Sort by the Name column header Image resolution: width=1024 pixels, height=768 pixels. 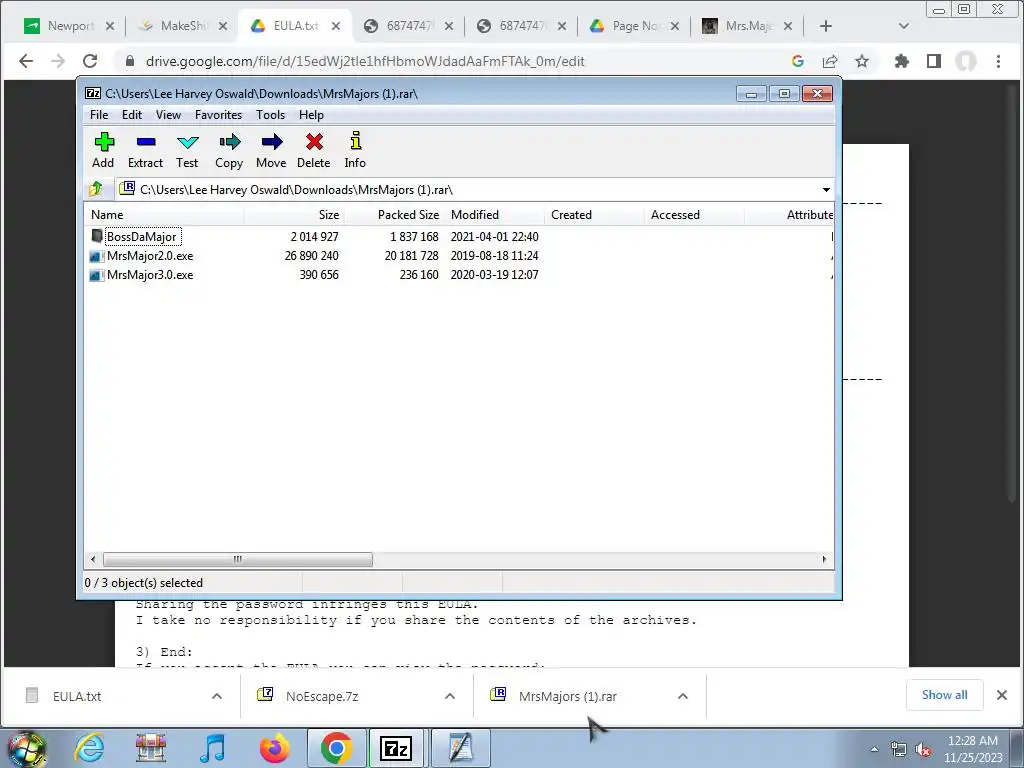(165, 215)
